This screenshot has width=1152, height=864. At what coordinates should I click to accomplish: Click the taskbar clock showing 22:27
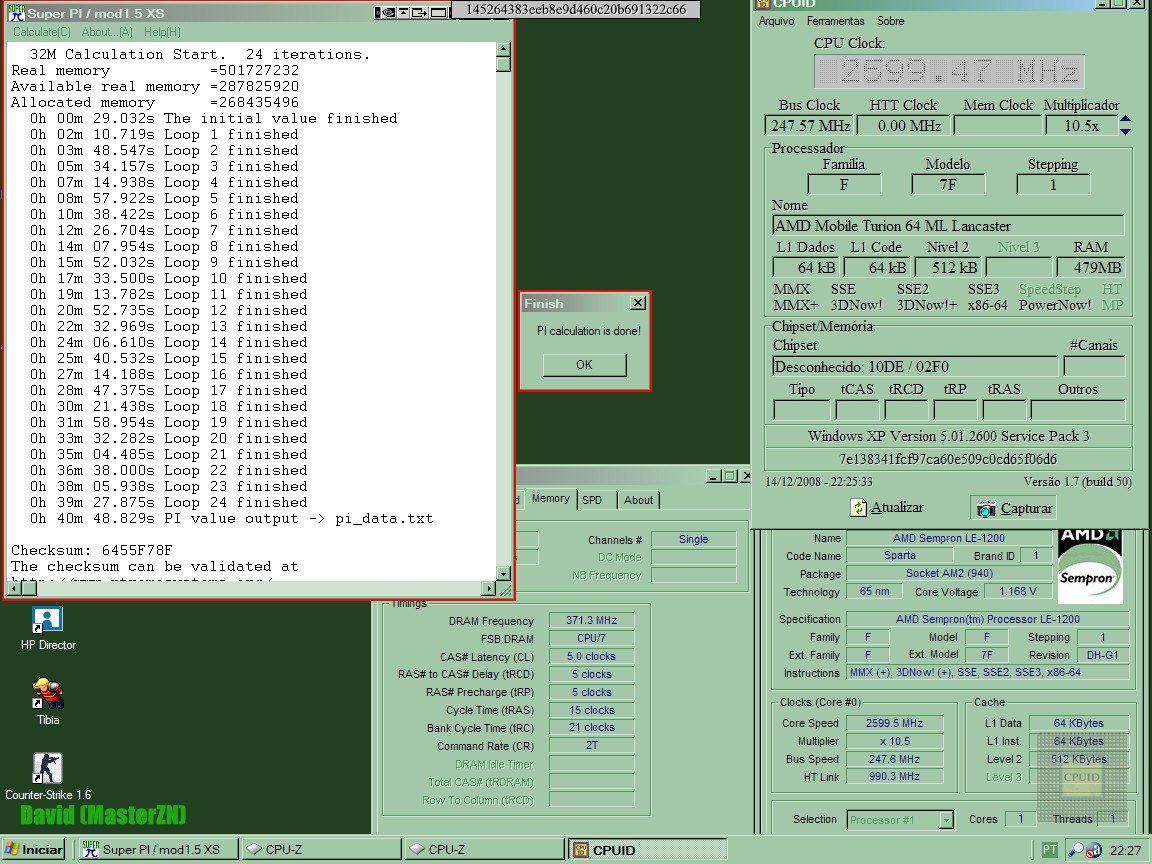1126,850
